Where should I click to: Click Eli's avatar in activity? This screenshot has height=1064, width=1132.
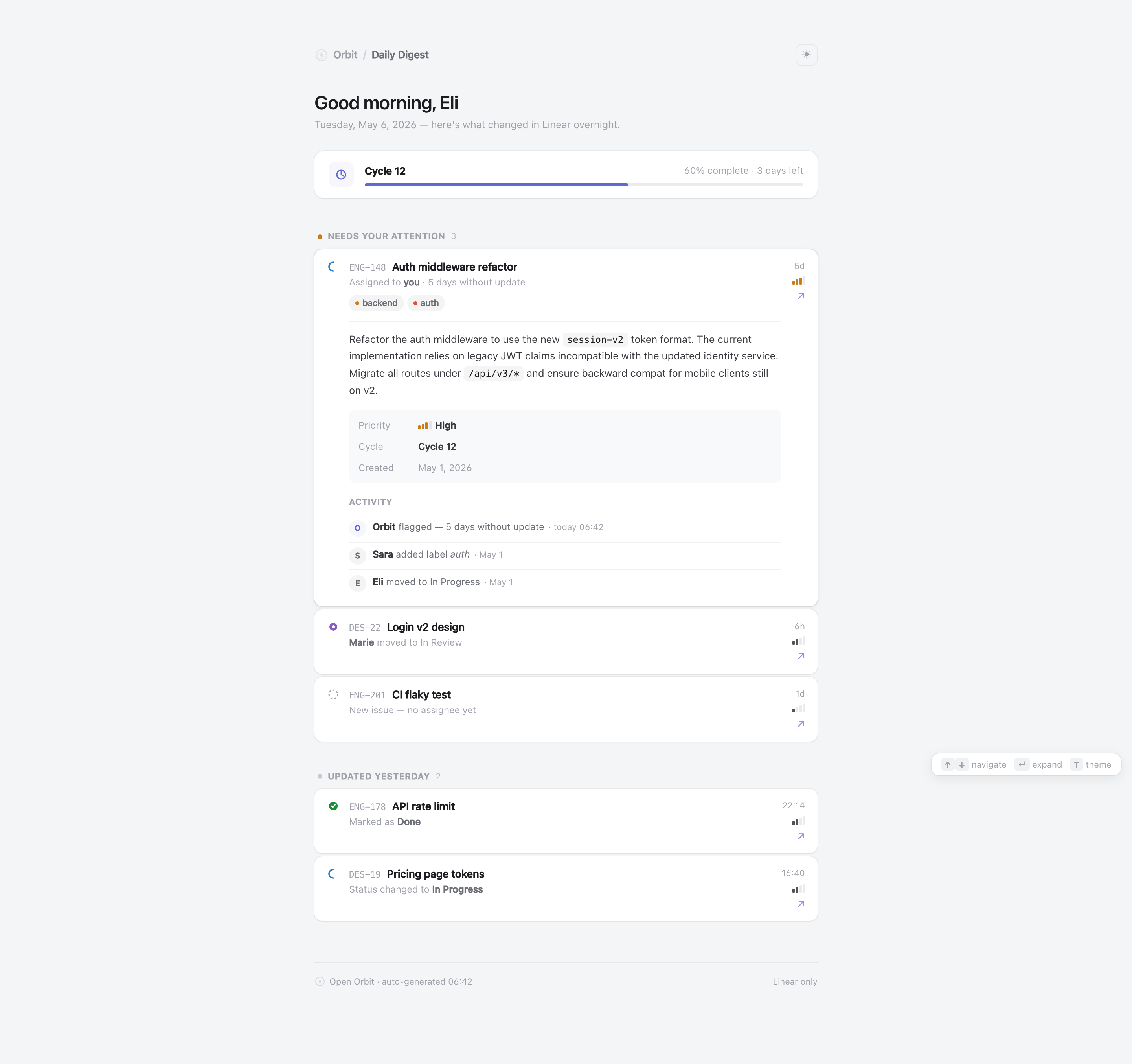pyautogui.click(x=357, y=583)
